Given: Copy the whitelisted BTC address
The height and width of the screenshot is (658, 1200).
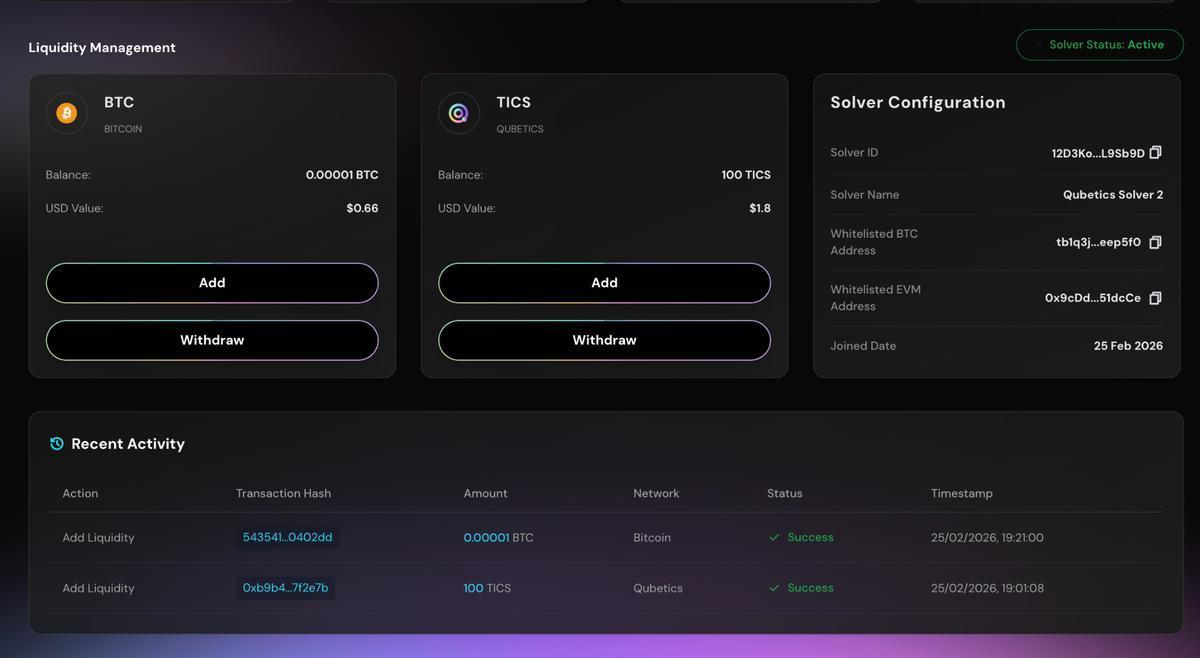Looking at the screenshot, I should pos(1155,242).
